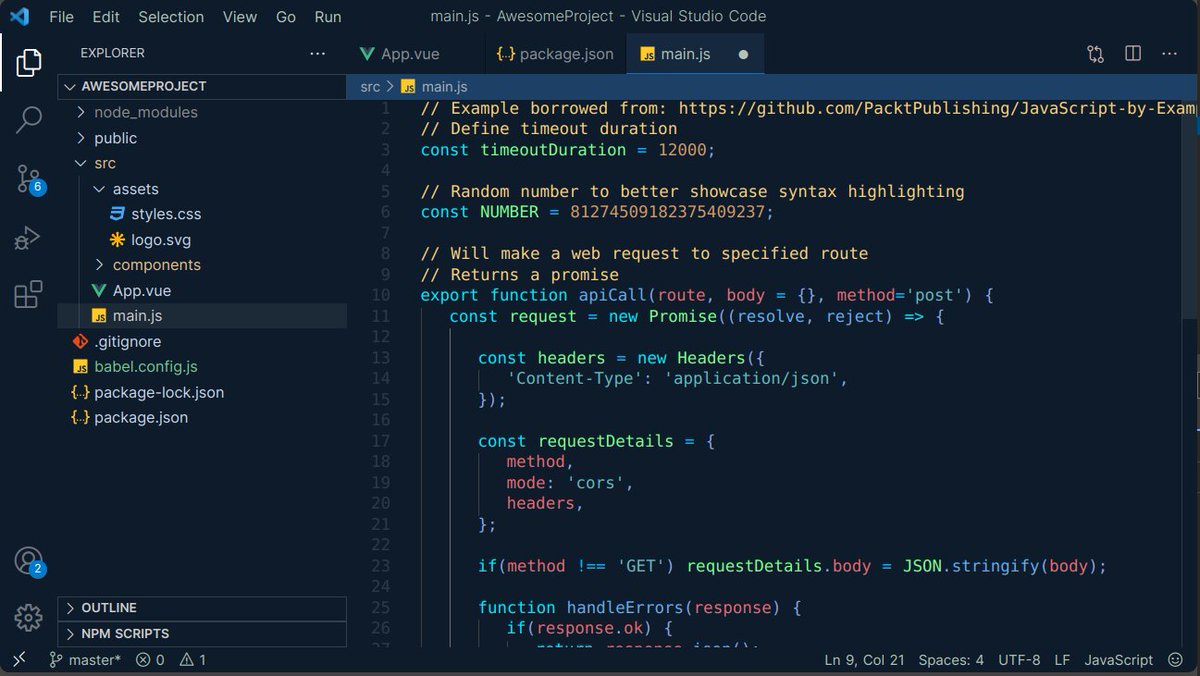Viewport: 1200px width, 676px height.
Task: Open package-lock.json in the file tree
Action: pos(202,393)
